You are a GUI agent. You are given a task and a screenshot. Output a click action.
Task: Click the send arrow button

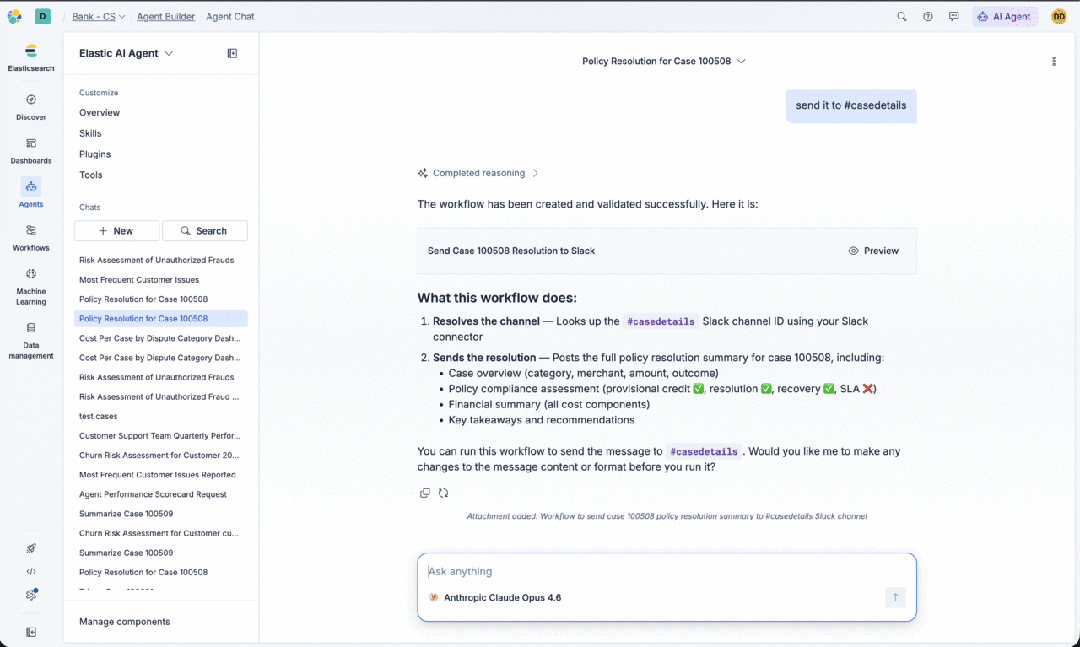point(895,597)
